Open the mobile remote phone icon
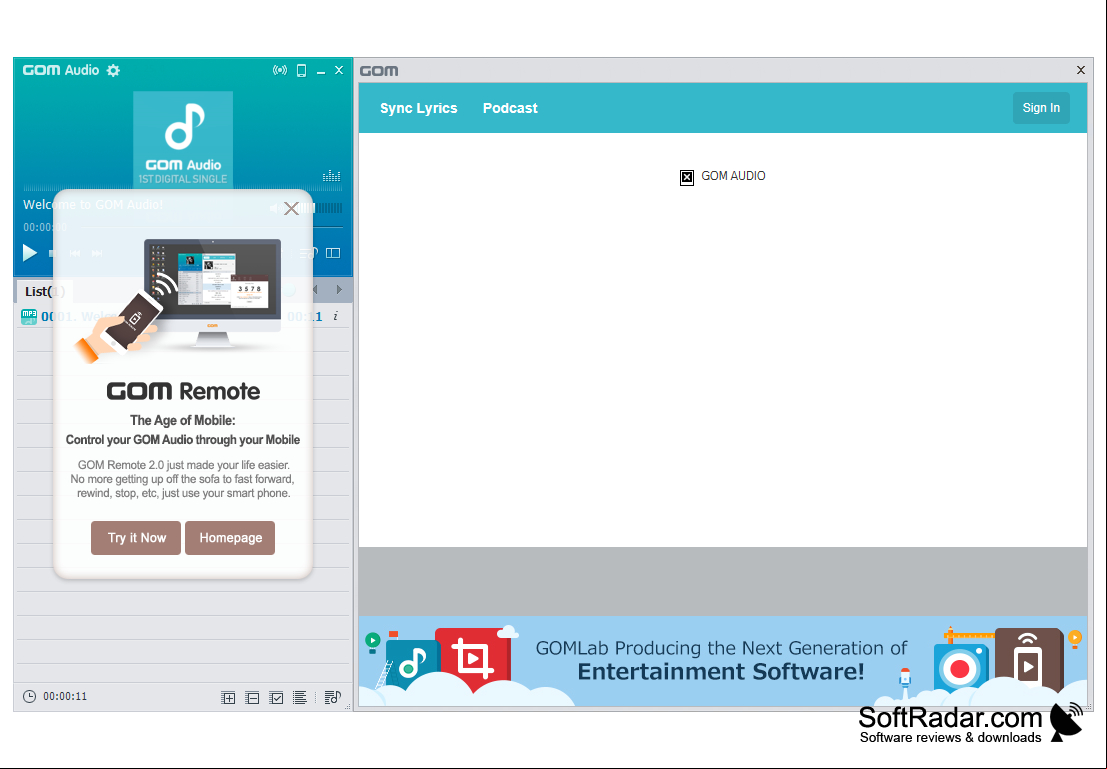The height and width of the screenshot is (769, 1107). [301, 70]
